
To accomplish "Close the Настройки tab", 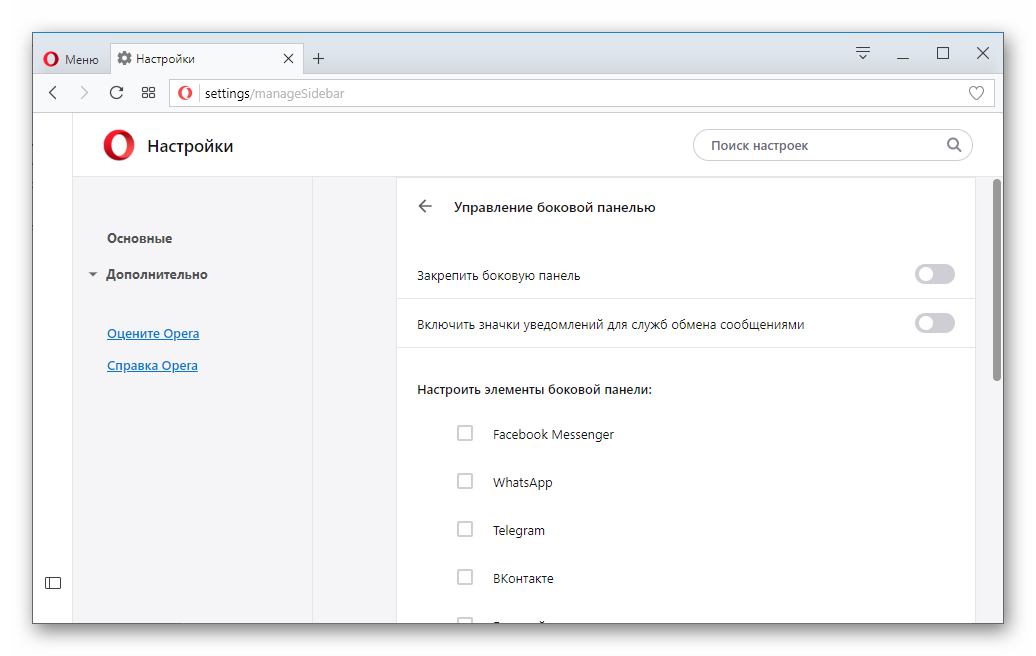I will point(288,59).
